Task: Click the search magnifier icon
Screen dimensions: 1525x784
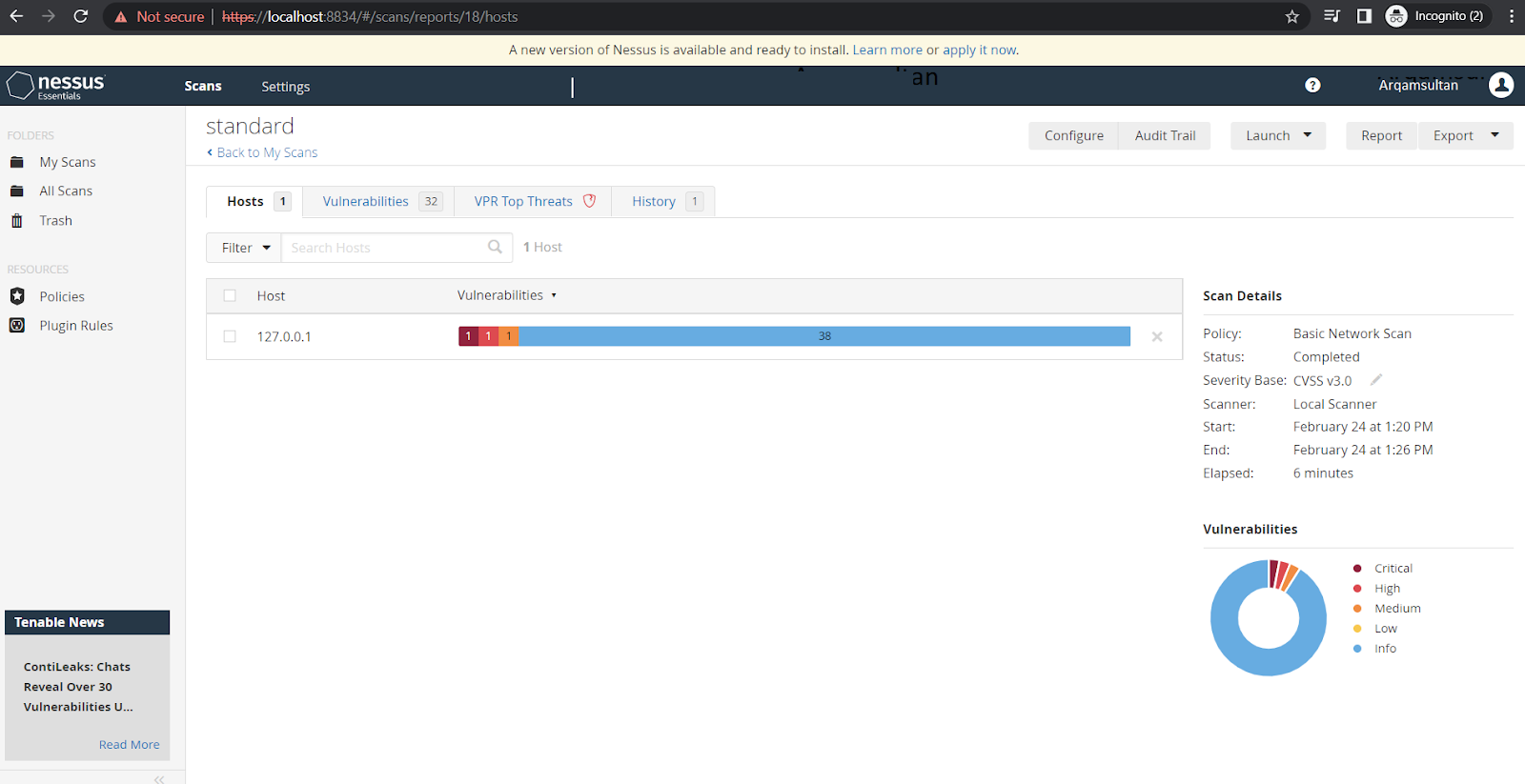Action: tap(495, 247)
